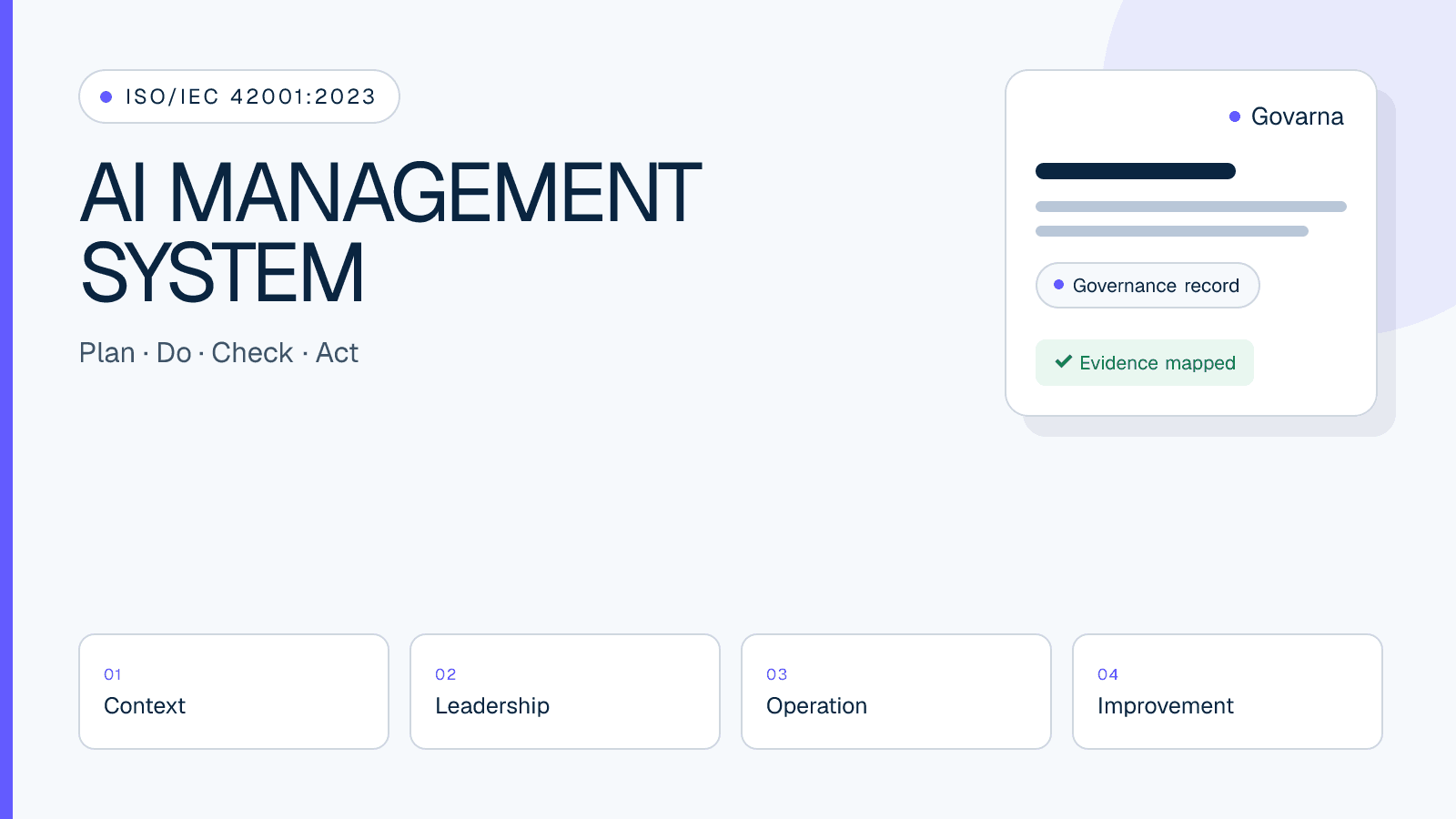Image resolution: width=1456 pixels, height=819 pixels.
Task: Click the ISO/IEC 42001:2023 pill badge
Action: pyautogui.click(x=239, y=96)
